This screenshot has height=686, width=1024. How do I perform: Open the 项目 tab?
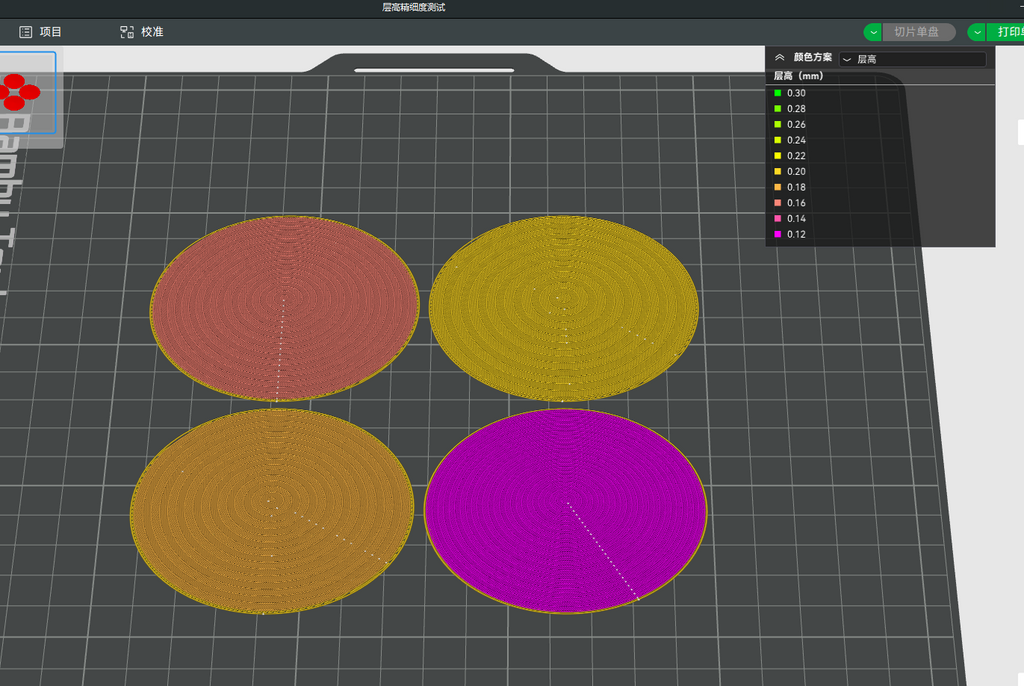click(x=40, y=32)
